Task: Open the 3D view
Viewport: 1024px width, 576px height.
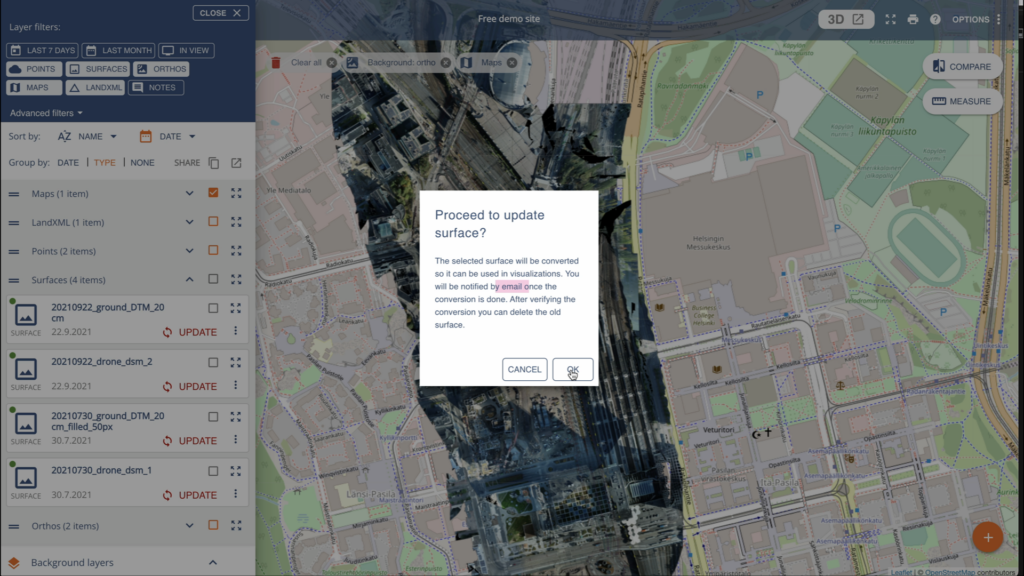Action: tap(846, 20)
